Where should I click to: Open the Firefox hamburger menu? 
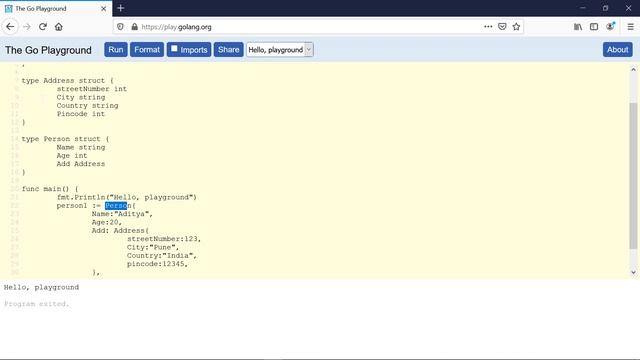[630, 27]
